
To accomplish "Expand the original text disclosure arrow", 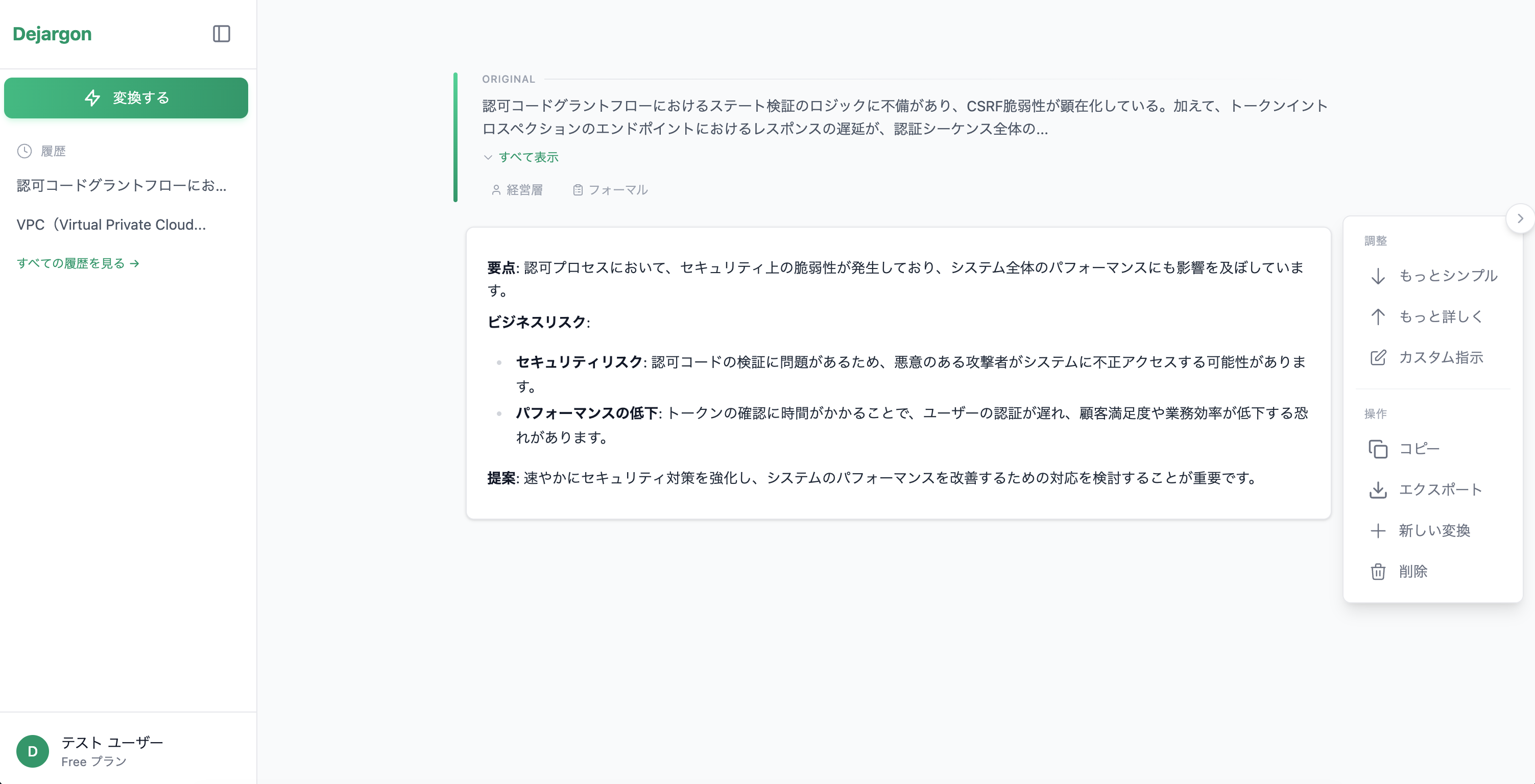I will pyautogui.click(x=489, y=157).
